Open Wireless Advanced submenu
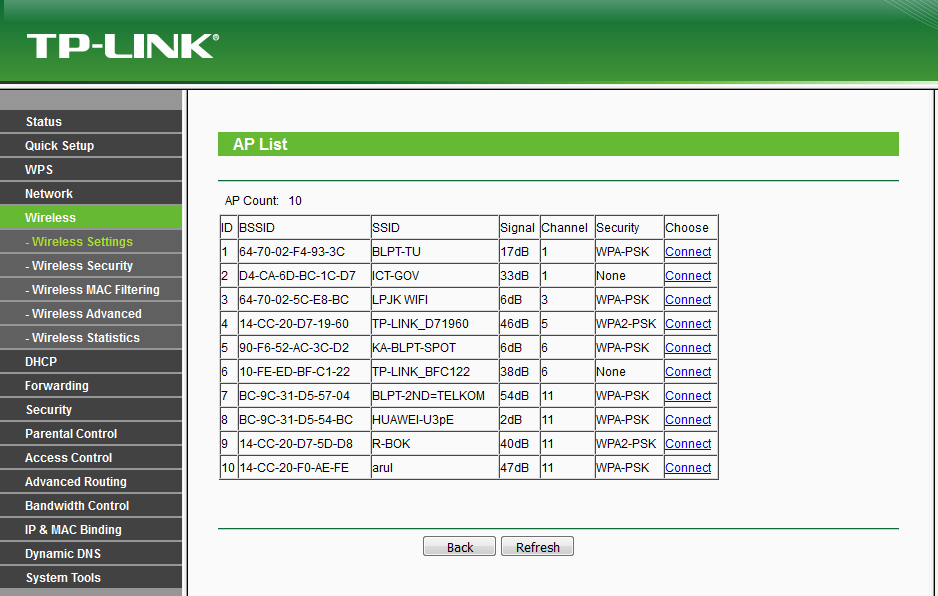 tap(91, 313)
